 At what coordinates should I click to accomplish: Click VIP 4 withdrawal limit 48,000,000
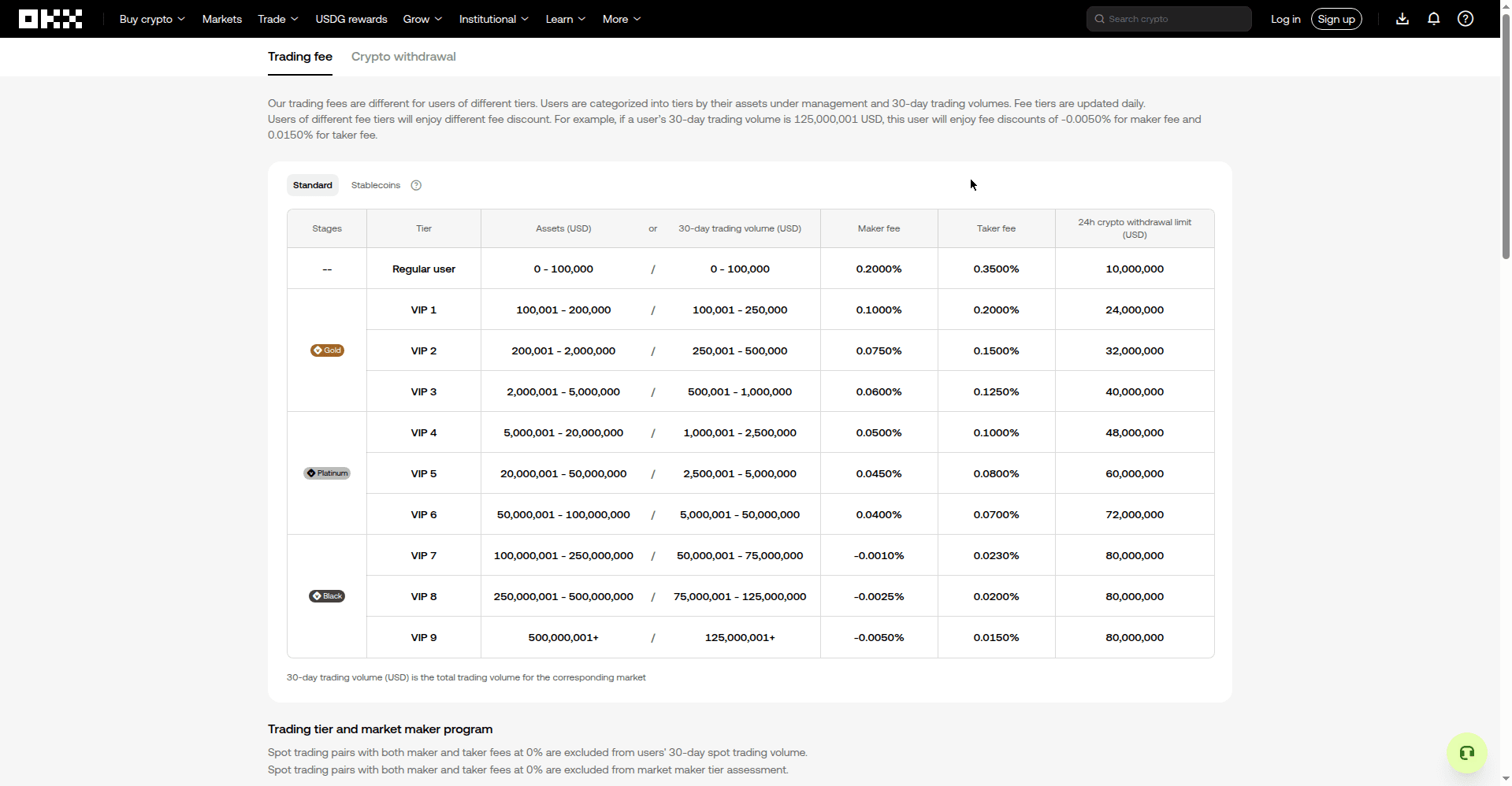tap(1135, 432)
